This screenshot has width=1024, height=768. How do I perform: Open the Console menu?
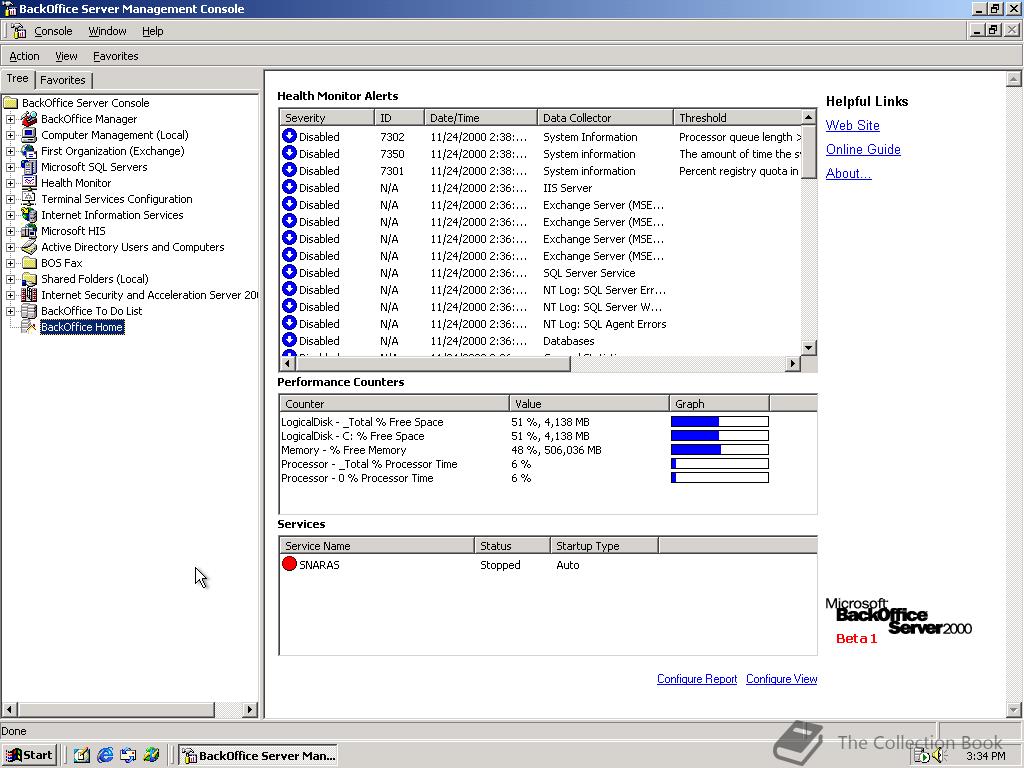(x=53, y=31)
